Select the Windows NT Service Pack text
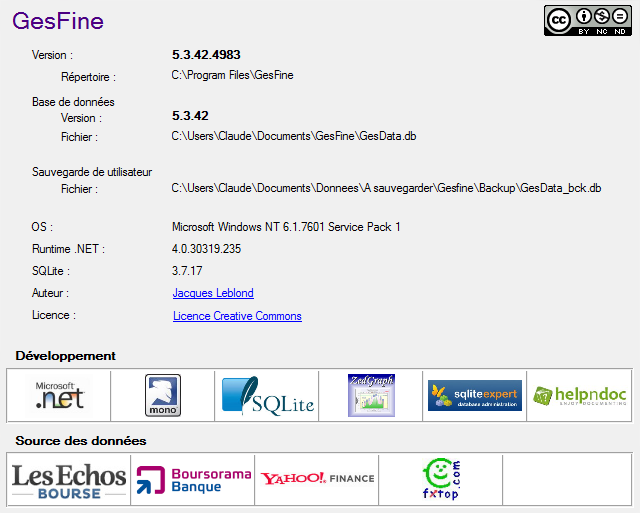Viewport: 640px width, 513px height. coord(286,227)
